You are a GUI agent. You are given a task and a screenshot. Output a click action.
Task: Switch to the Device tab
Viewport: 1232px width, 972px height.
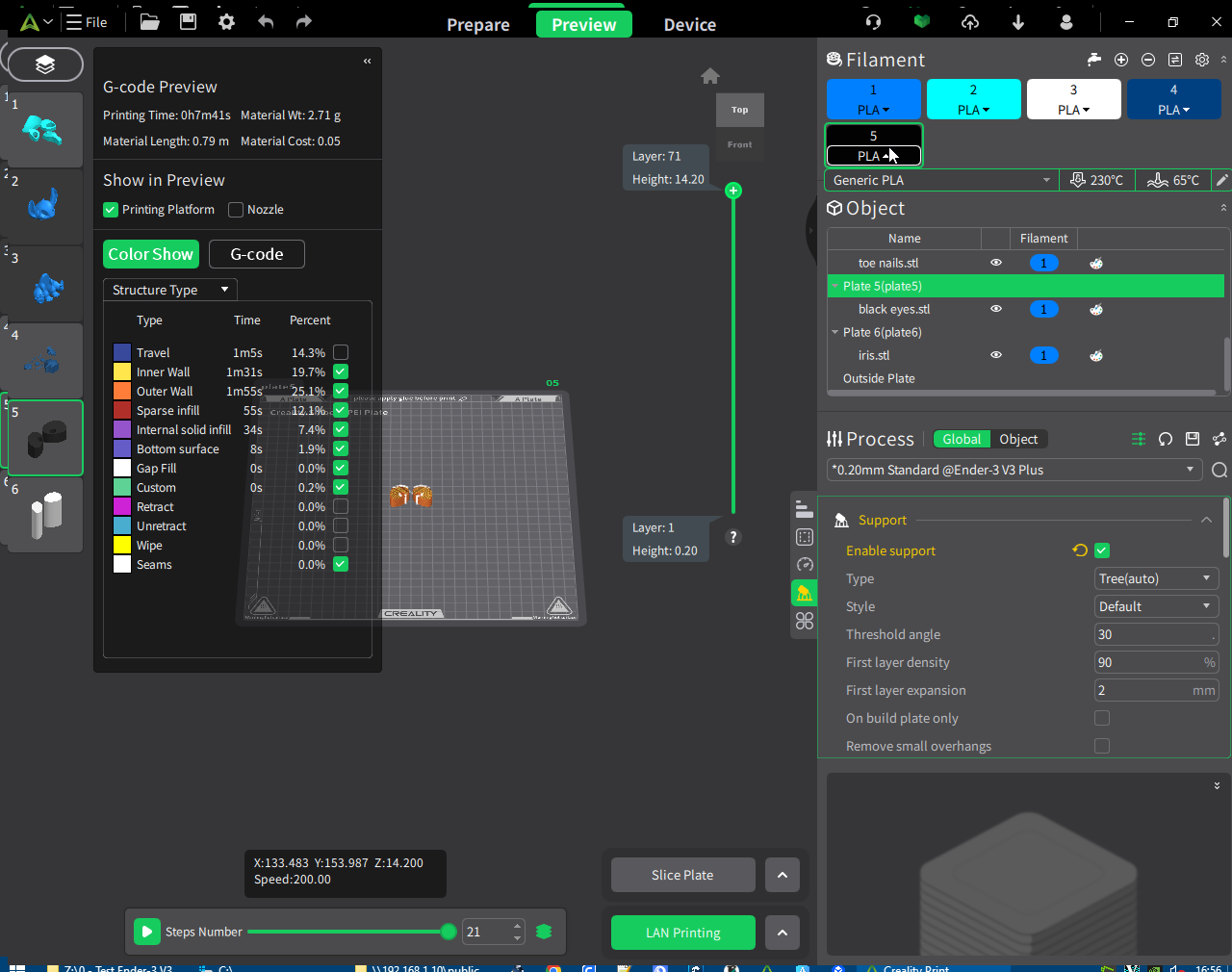click(x=689, y=25)
